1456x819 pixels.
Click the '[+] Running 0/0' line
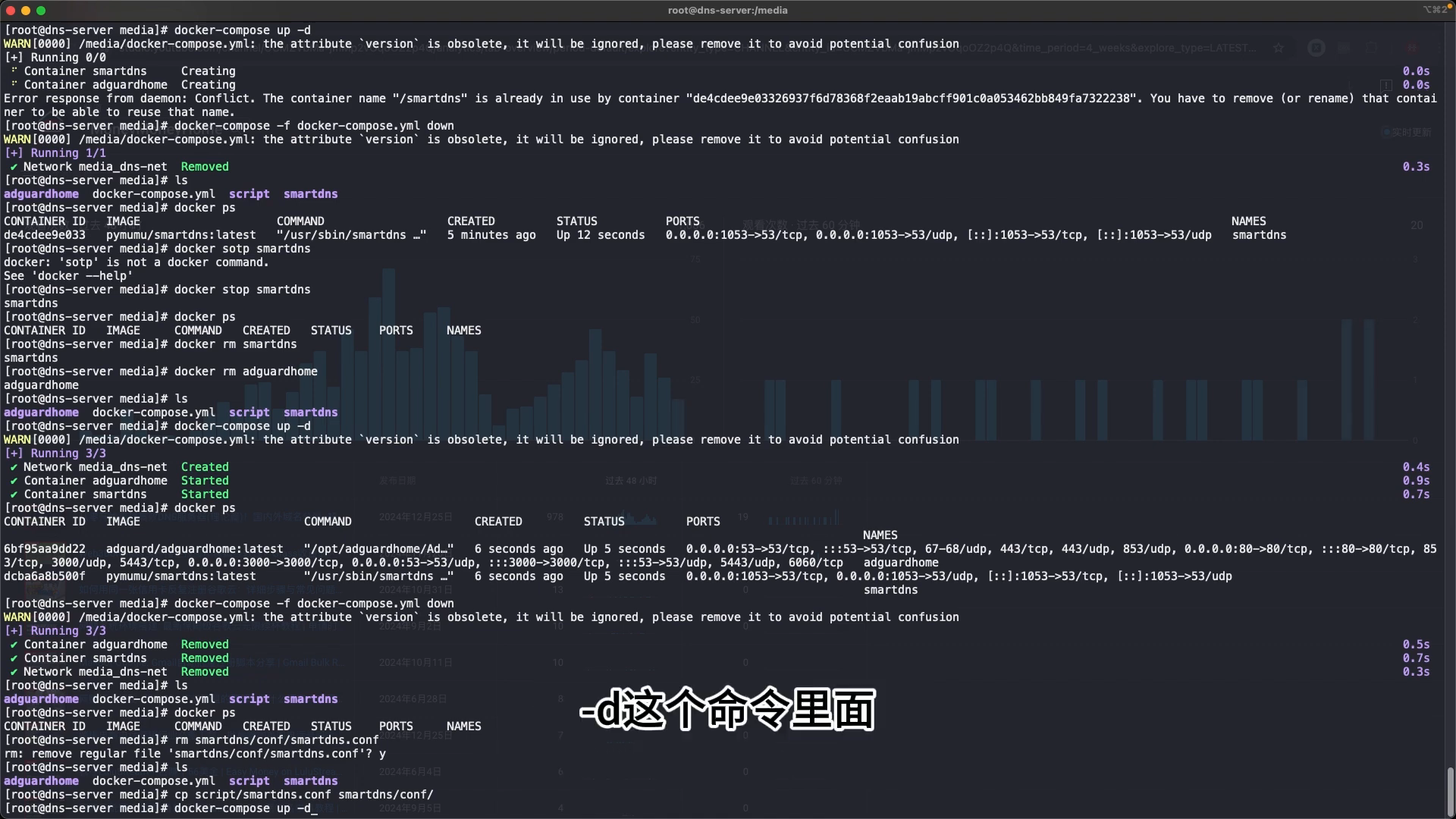(x=55, y=58)
